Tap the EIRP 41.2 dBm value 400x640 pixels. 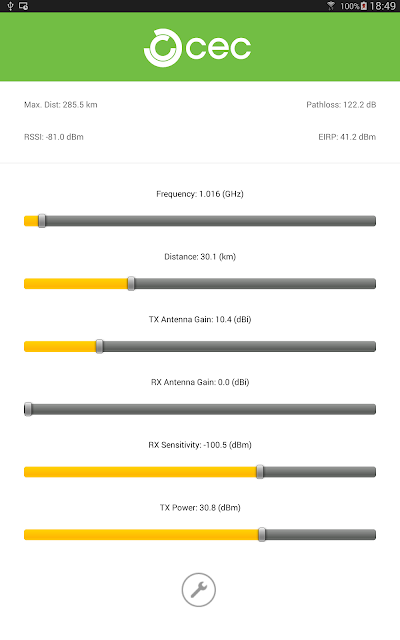coord(347,137)
